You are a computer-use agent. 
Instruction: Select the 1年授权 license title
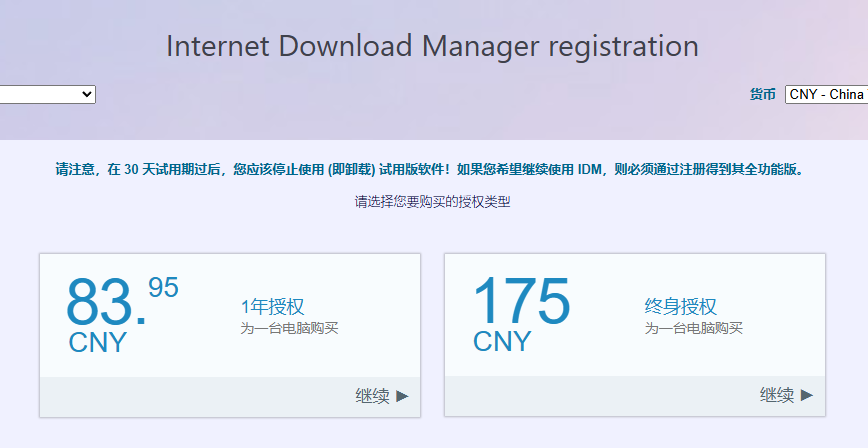click(x=272, y=307)
